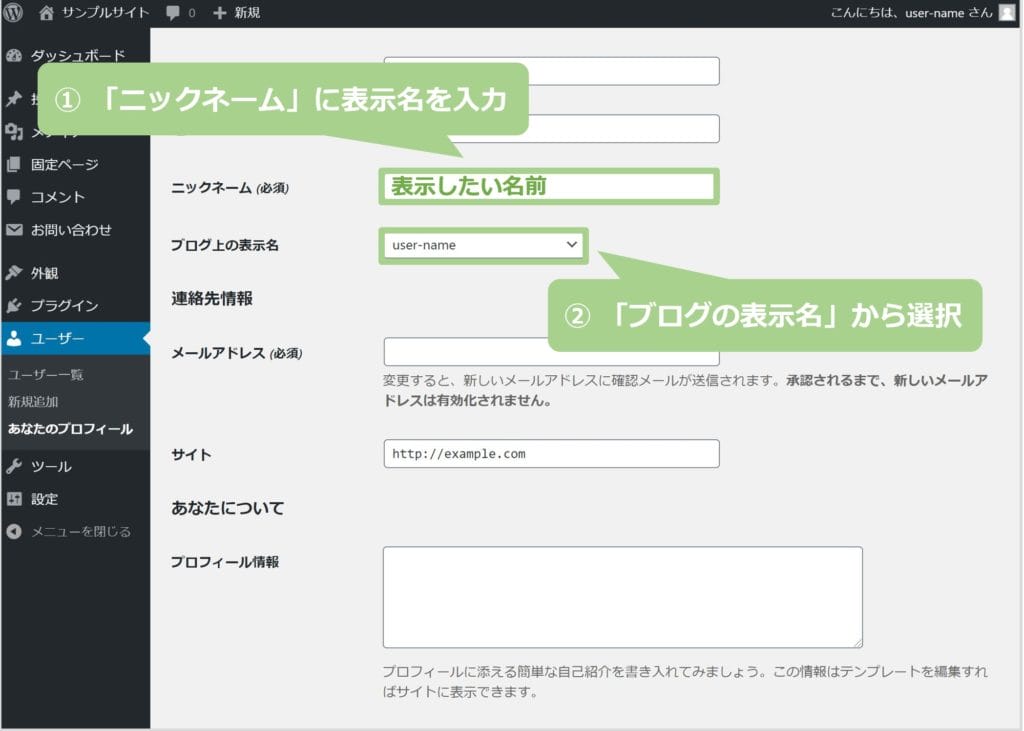Open the comments bubble icon in admin bar
The height and width of the screenshot is (731, 1024).
pos(174,13)
